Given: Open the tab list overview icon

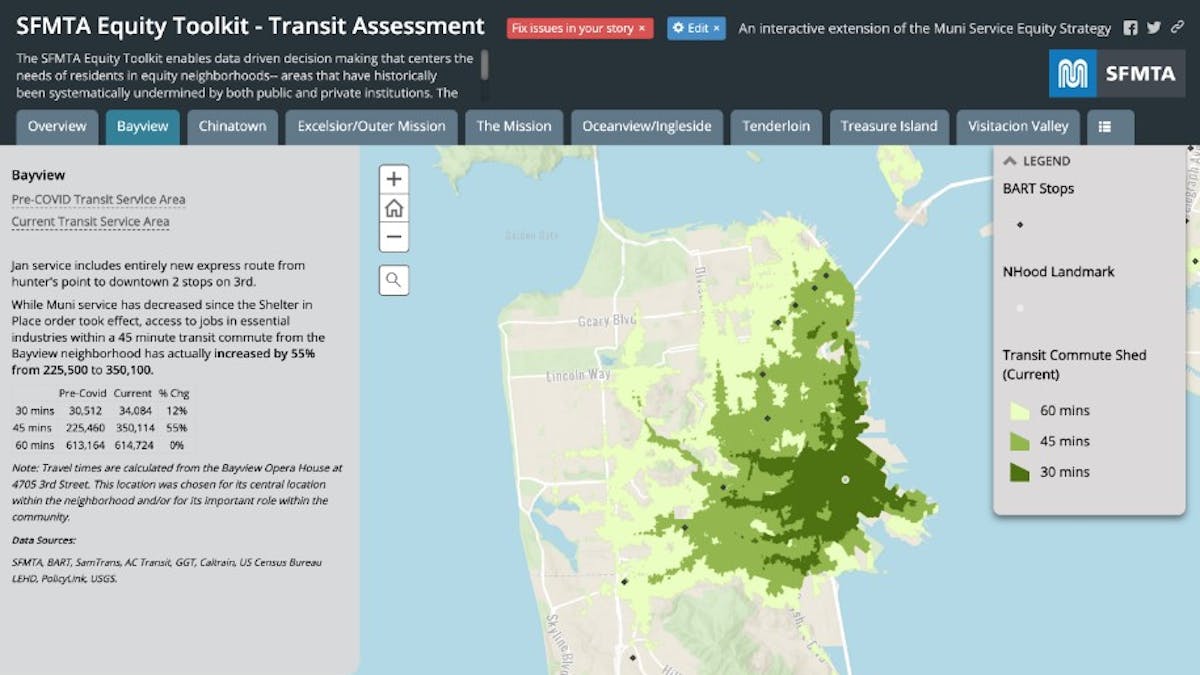Looking at the screenshot, I should click(1110, 126).
